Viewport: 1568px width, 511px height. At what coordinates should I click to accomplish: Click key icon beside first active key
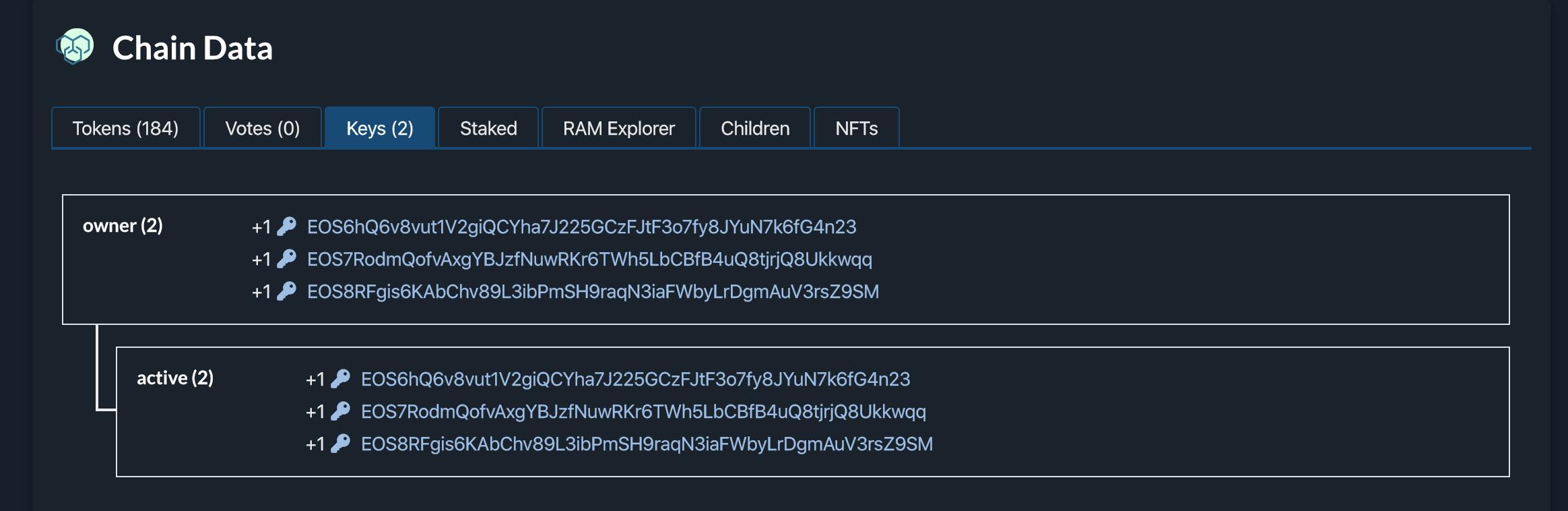click(x=341, y=379)
